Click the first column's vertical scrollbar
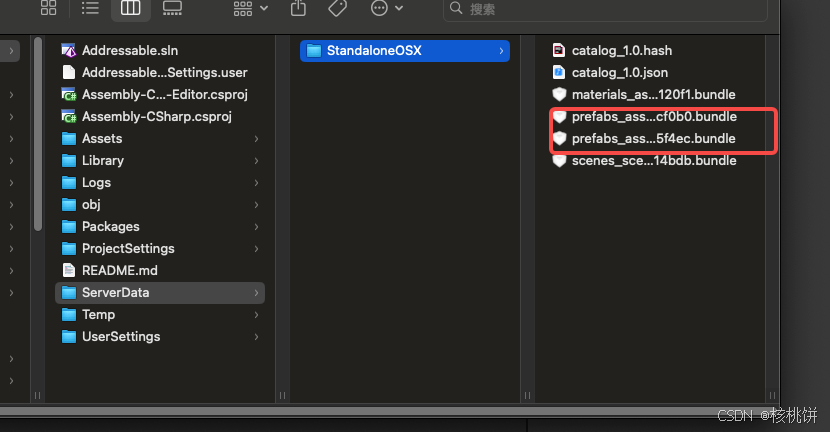This screenshot has height=432, width=830. point(38,134)
